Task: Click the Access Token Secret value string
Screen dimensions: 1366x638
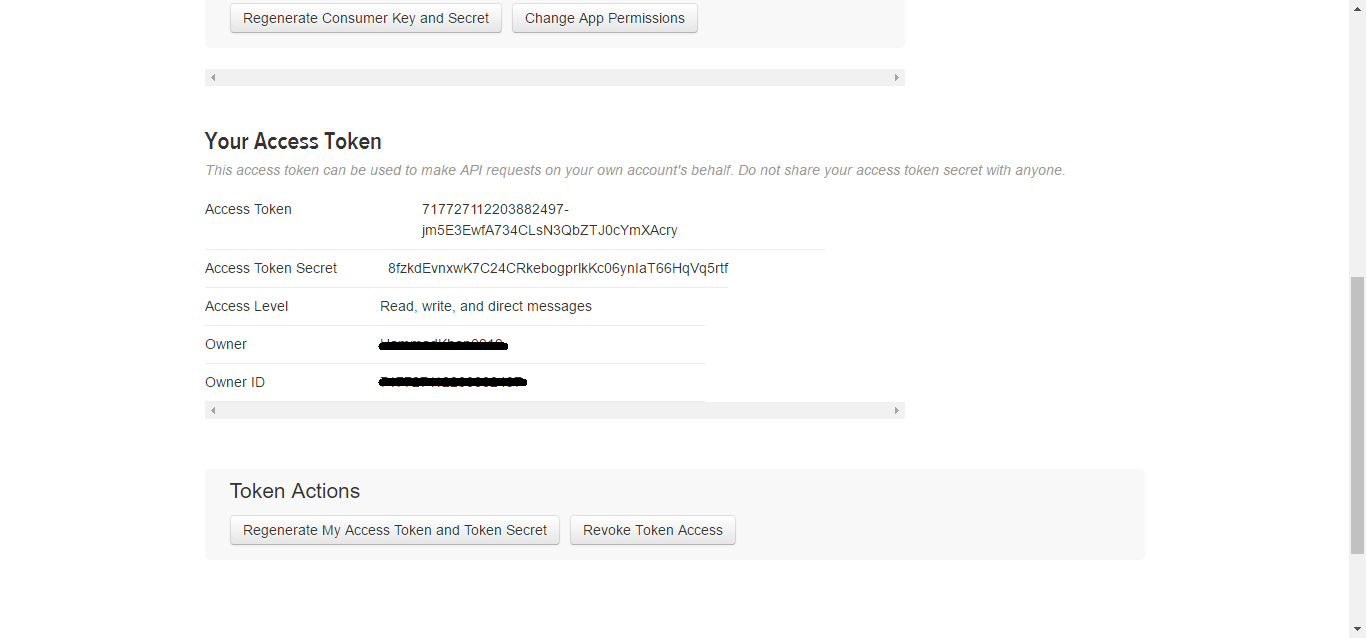Action: (558, 268)
